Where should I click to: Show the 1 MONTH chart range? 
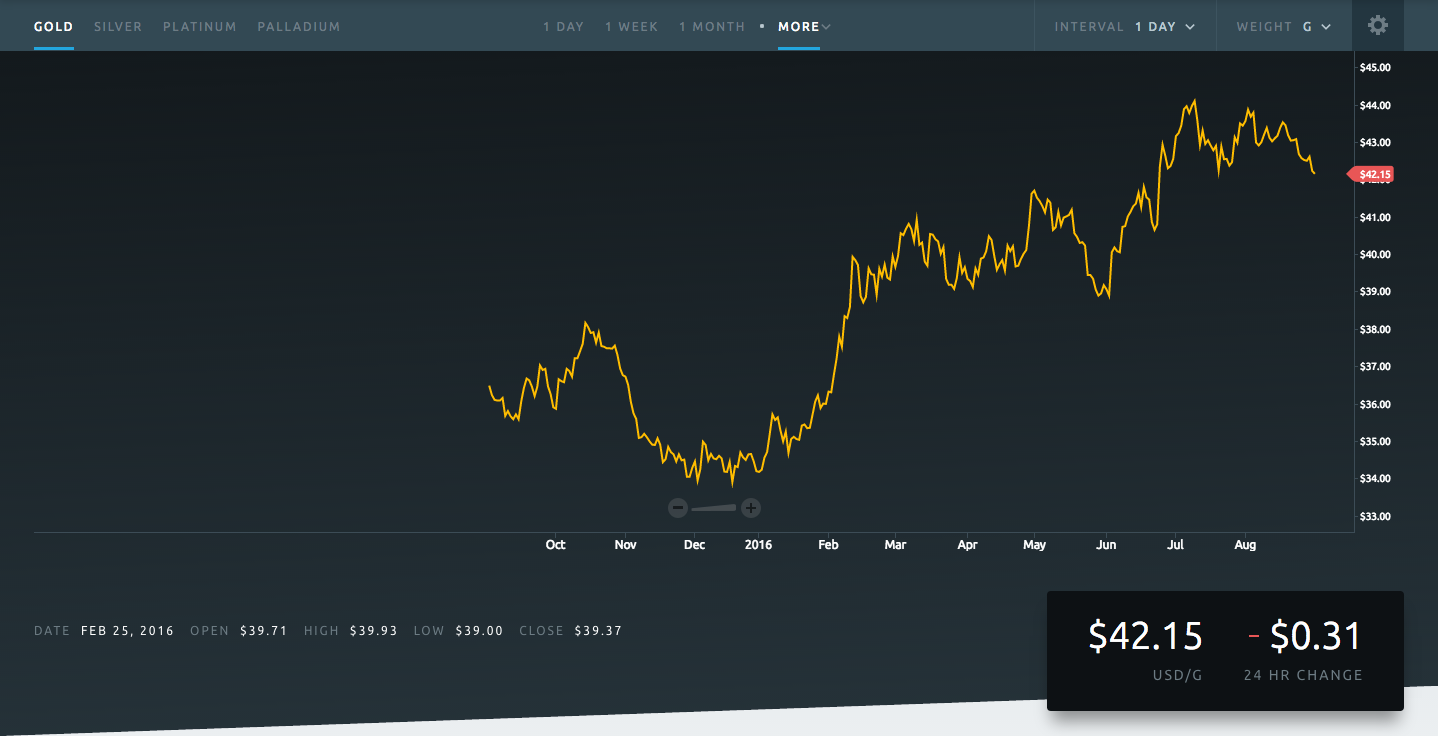pos(711,27)
